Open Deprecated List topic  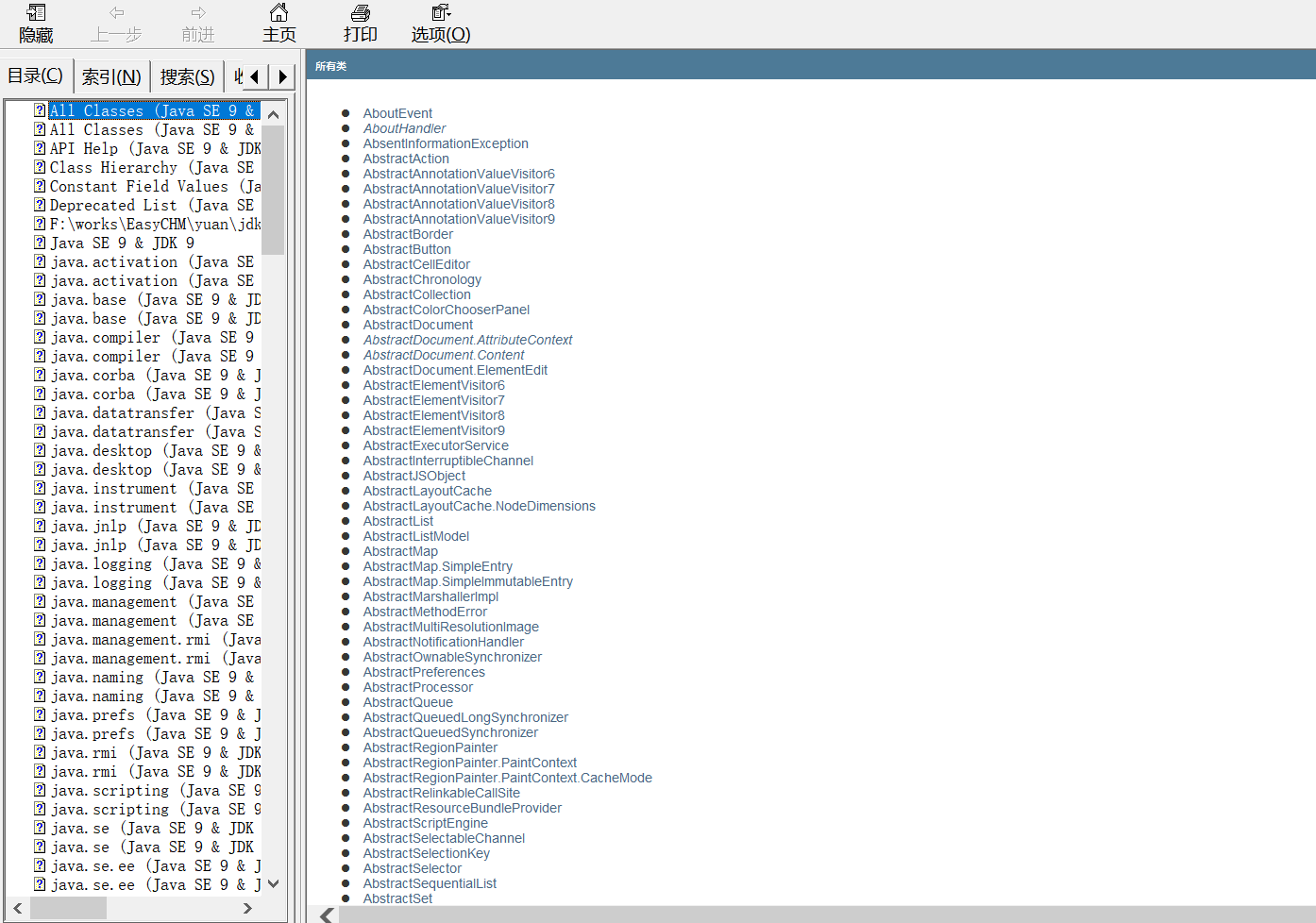[151, 205]
